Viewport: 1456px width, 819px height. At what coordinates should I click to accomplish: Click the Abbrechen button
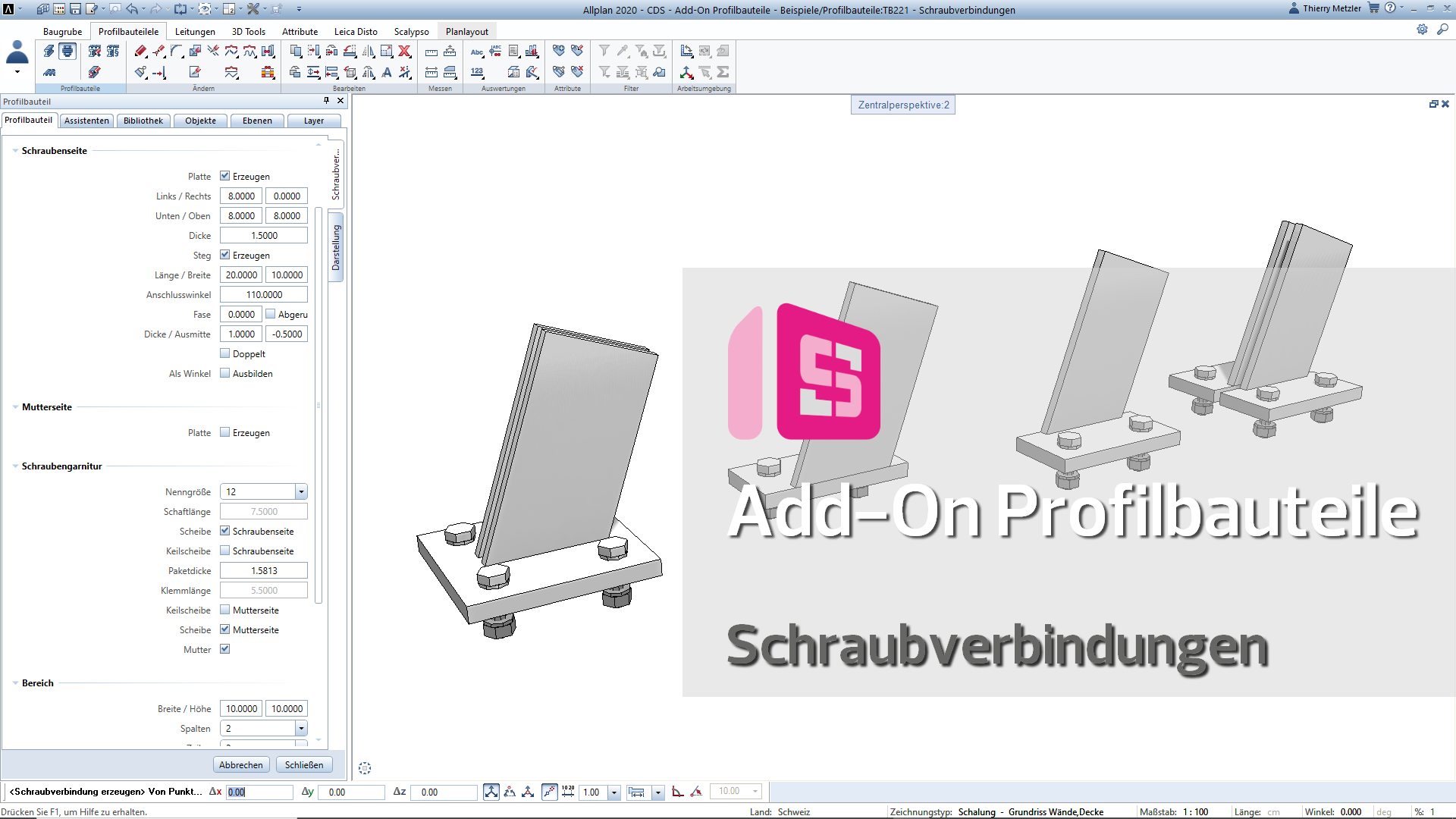tap(241, 764)
